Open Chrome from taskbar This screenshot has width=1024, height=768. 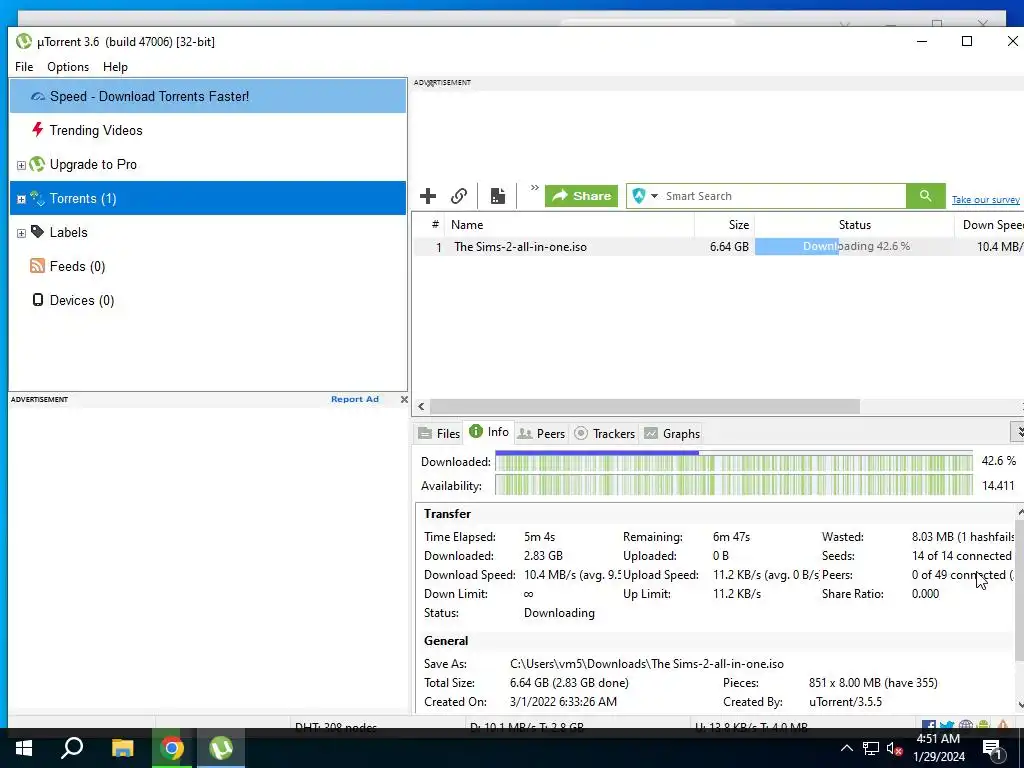pyautogui.click(x=172, y=748)
